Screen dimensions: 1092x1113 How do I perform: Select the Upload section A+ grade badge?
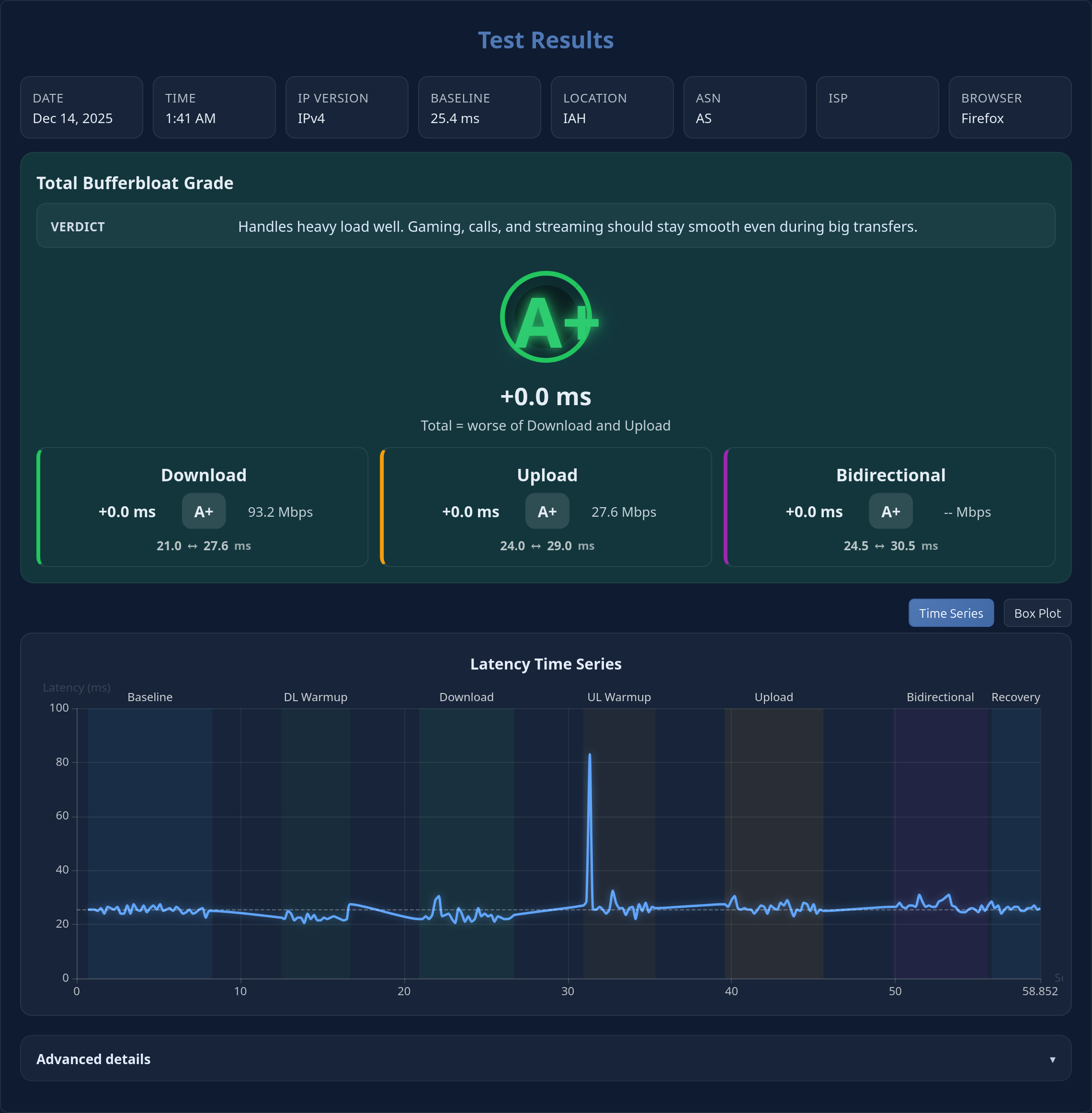546,511
